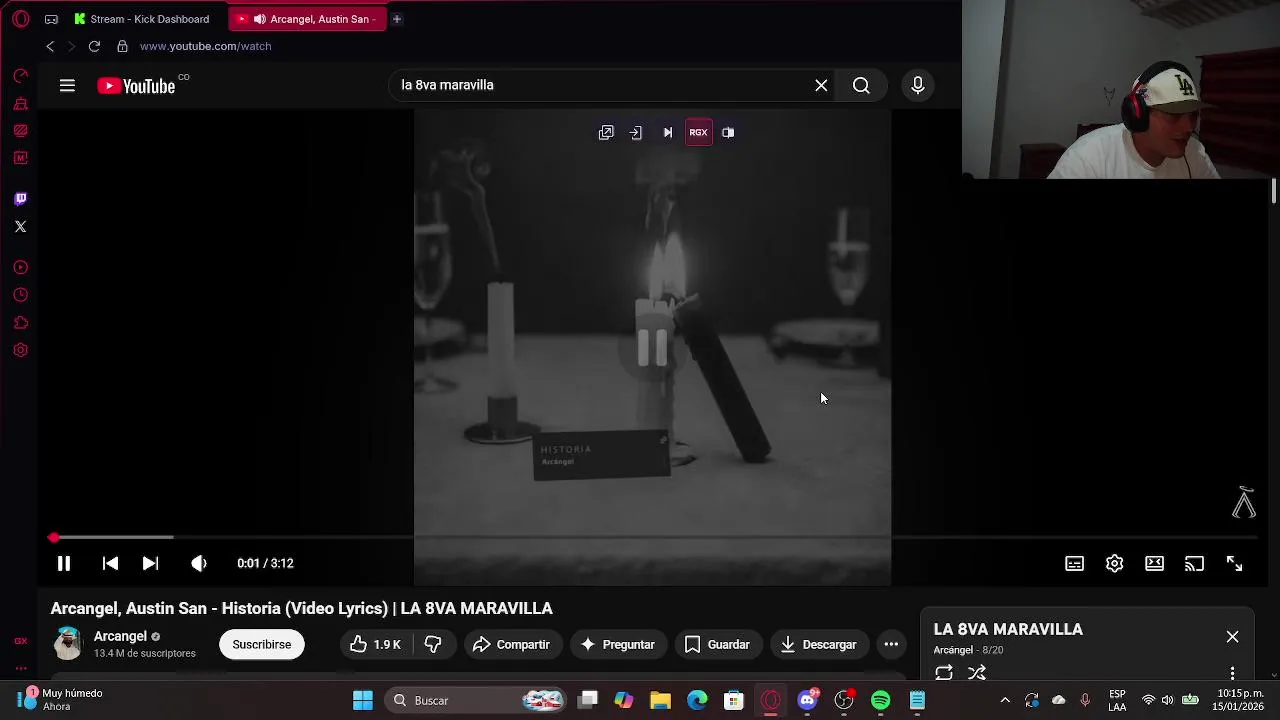The height and width of the screenshot is (720, 1280).
Task: Open GX Cleaner in the sidebar
Action: click(x=20, y=104)
